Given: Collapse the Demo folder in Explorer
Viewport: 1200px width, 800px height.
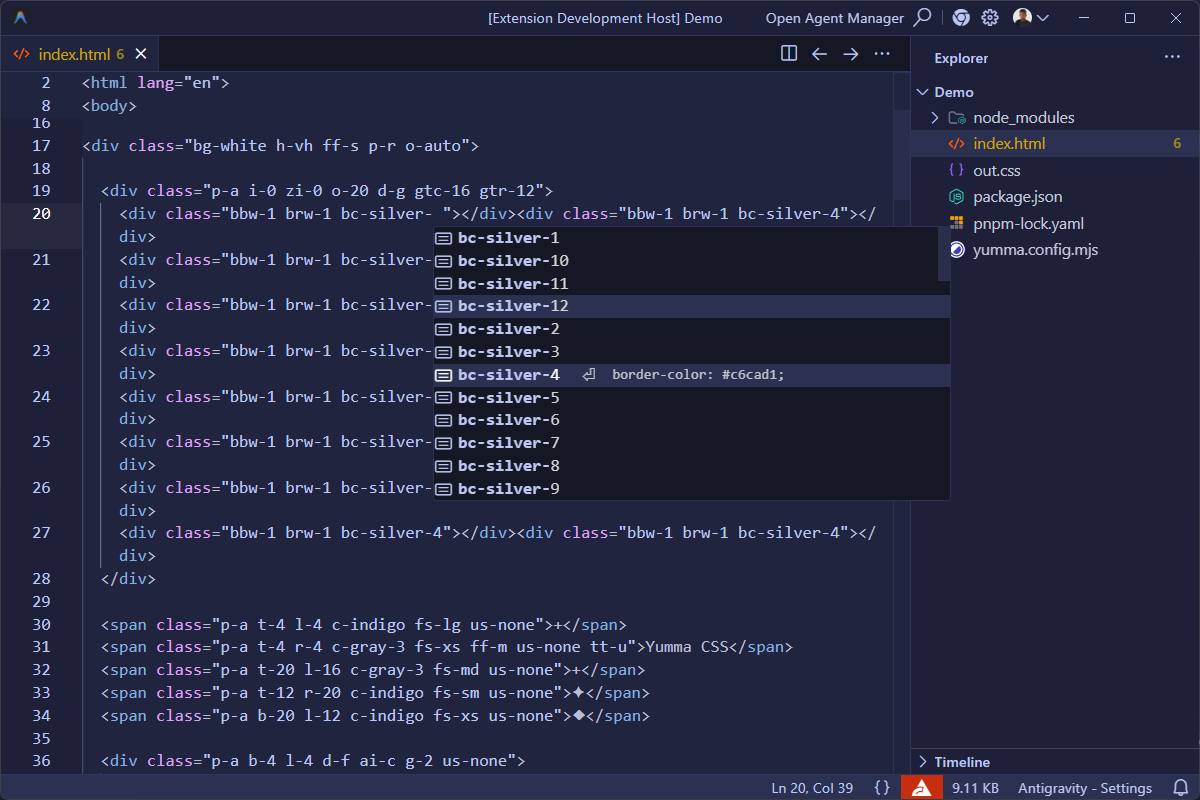Looking at the screenshot, I should point(923,91).
